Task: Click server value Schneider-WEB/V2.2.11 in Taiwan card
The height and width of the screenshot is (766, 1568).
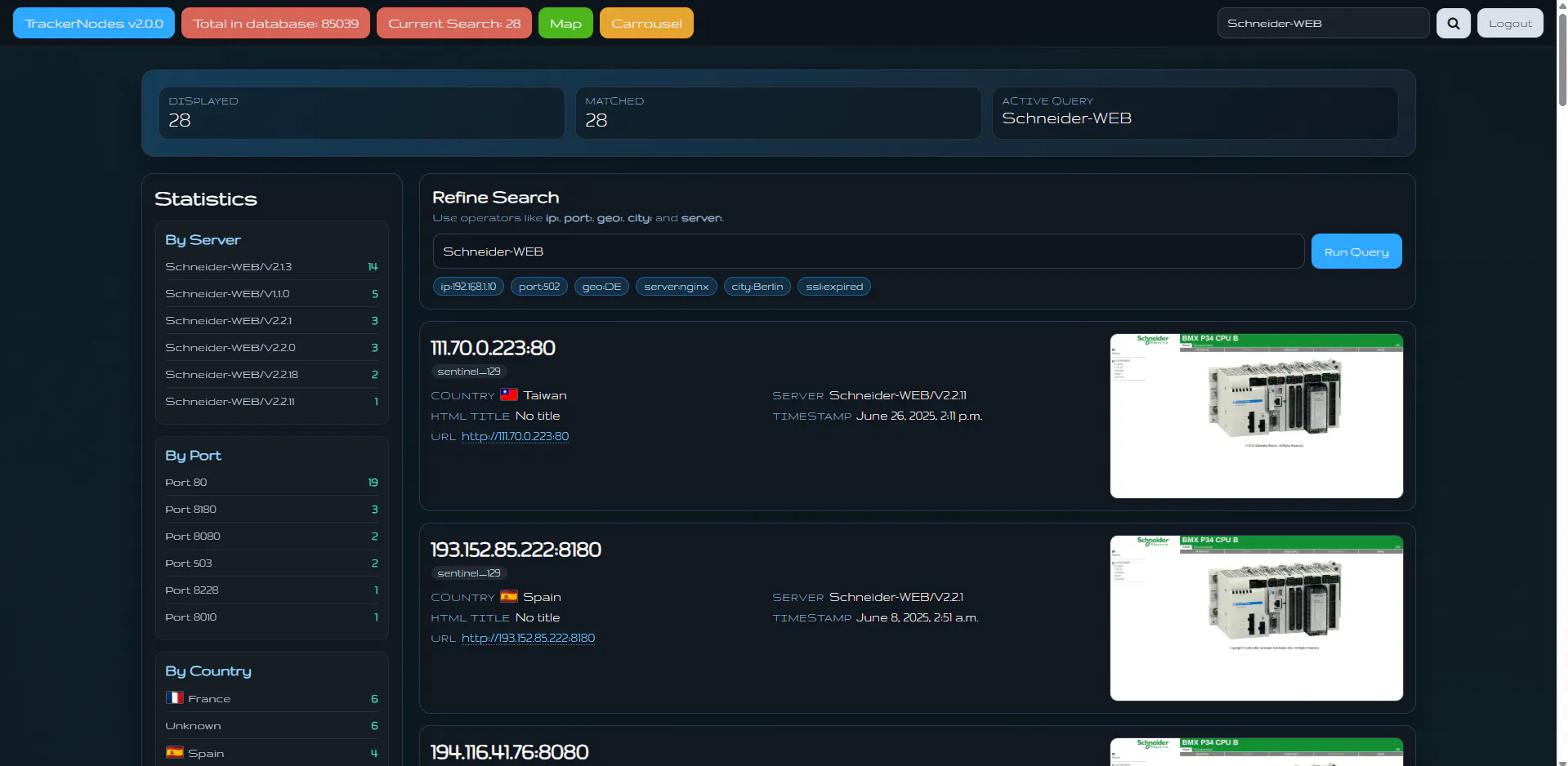Action: coord(897,395)
